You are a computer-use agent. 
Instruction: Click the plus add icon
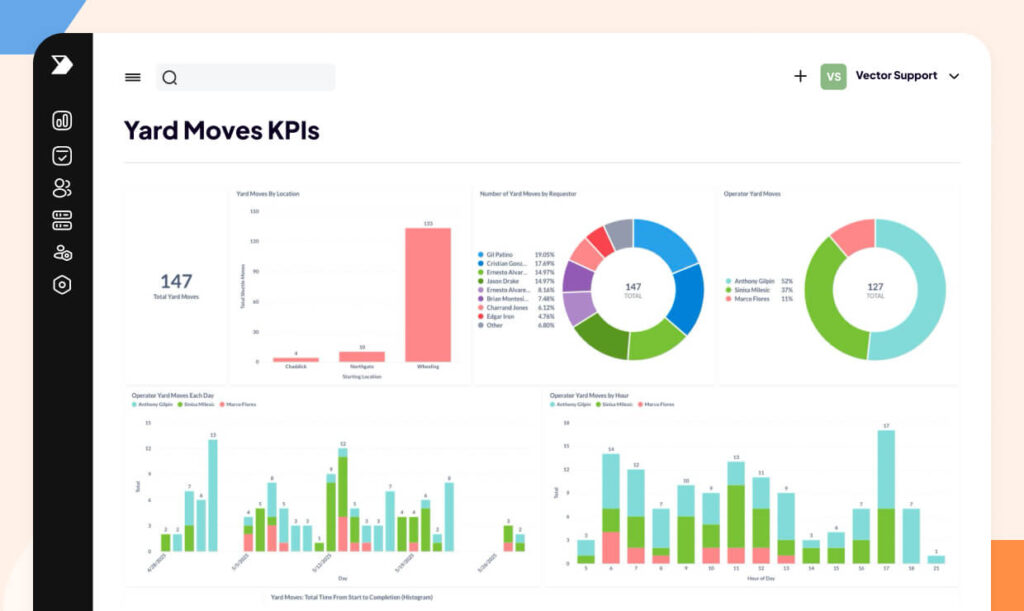[x=800, y=76]
